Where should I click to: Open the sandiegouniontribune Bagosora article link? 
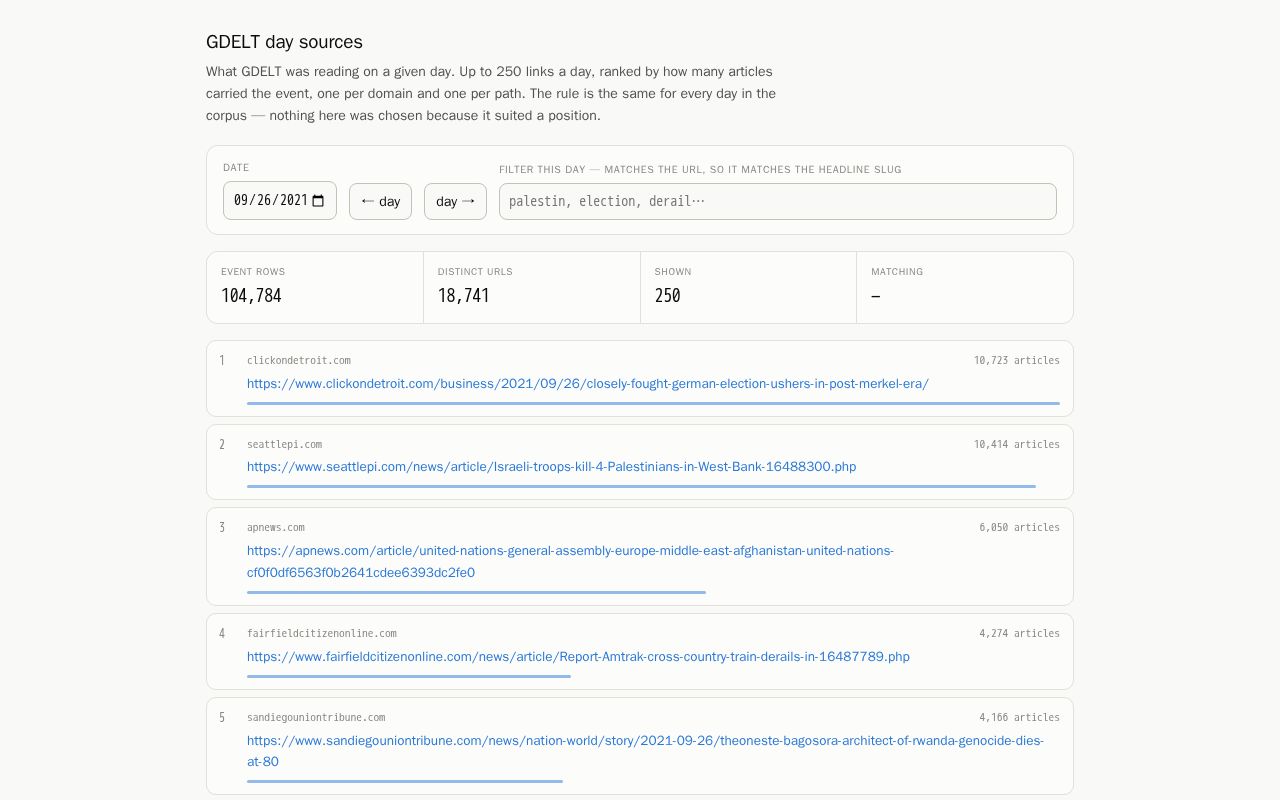point(645,751)
